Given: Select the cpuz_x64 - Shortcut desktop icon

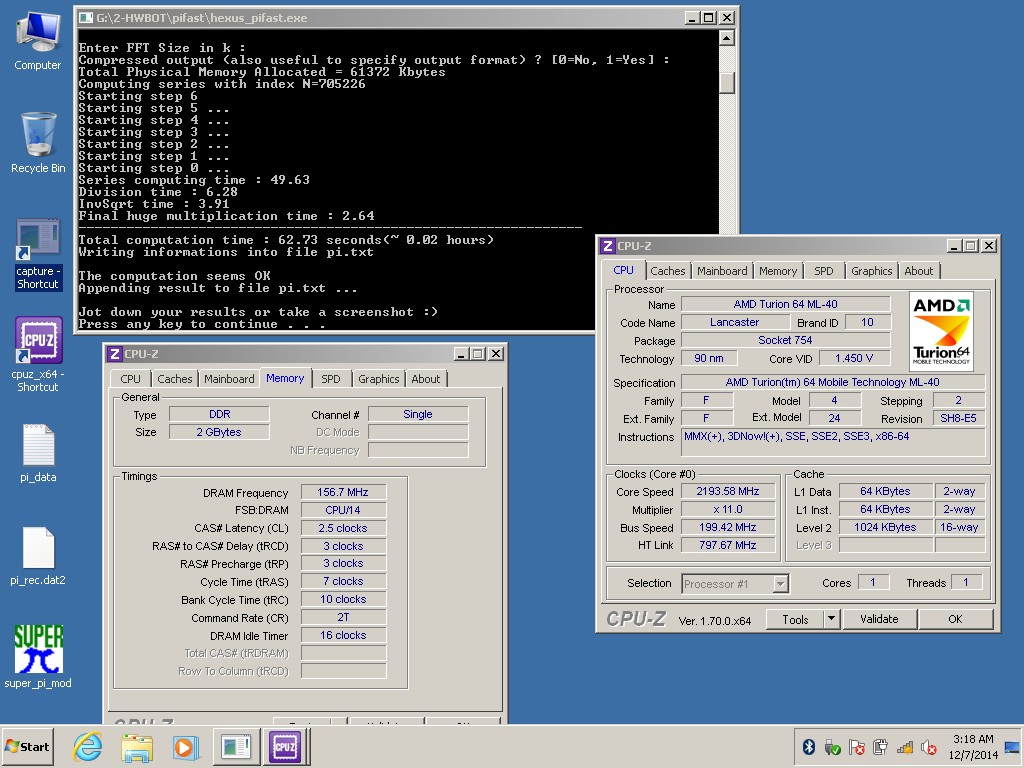Looking at the screenshot, I should coord(38,355).
